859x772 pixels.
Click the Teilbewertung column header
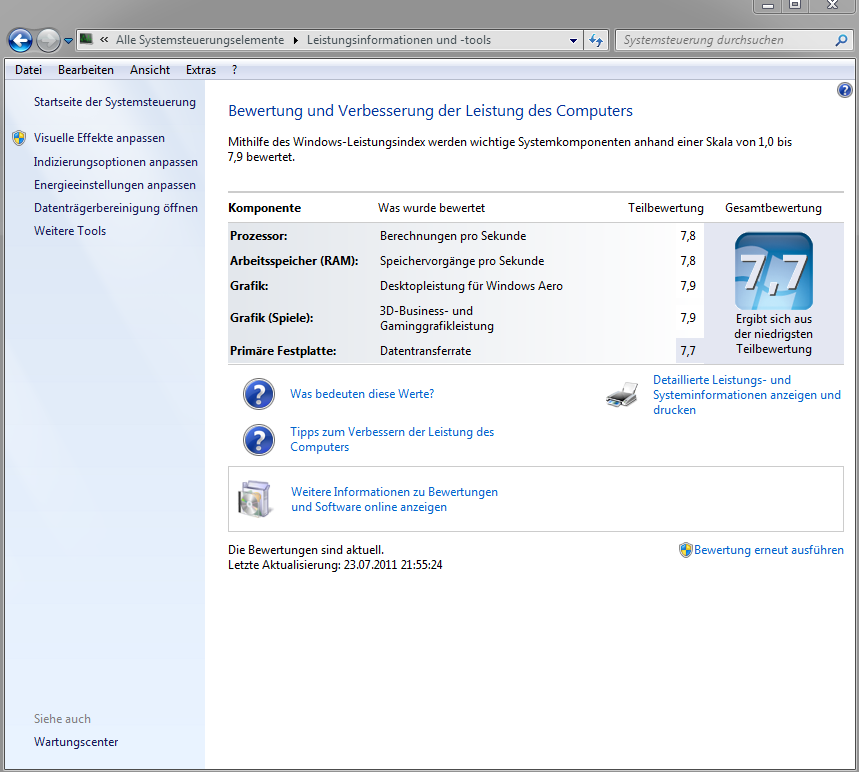(x=666, y=208)
